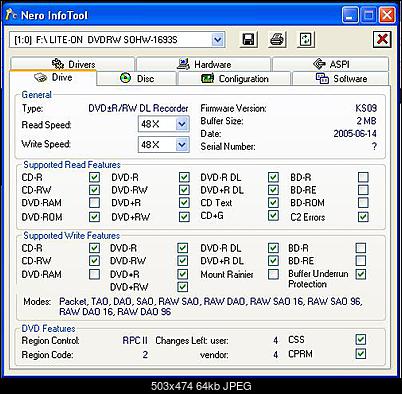Click the write Modes list text
This screenshot has width=402, height=394.
point(210,306)
